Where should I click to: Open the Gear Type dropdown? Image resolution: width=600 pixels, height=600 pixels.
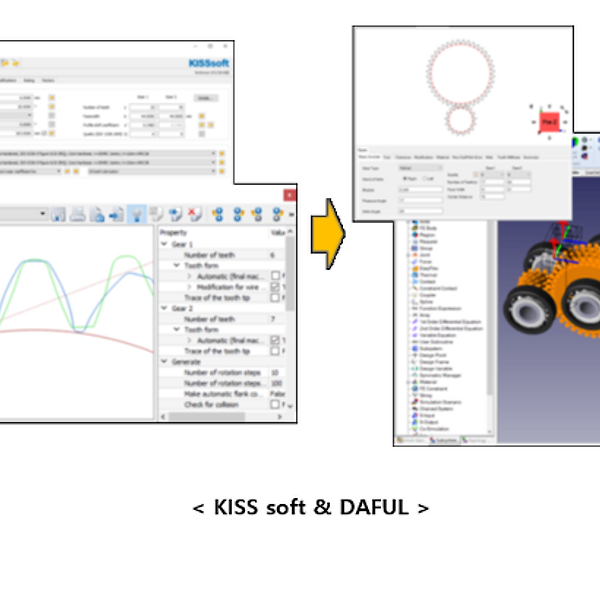pyautogui.click(x=420, y=169)
